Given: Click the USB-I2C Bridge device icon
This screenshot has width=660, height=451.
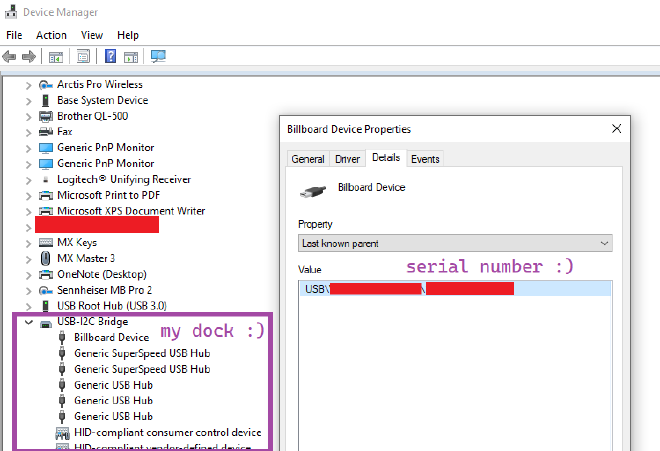Looking at the screenshot, I should point(46,323).
